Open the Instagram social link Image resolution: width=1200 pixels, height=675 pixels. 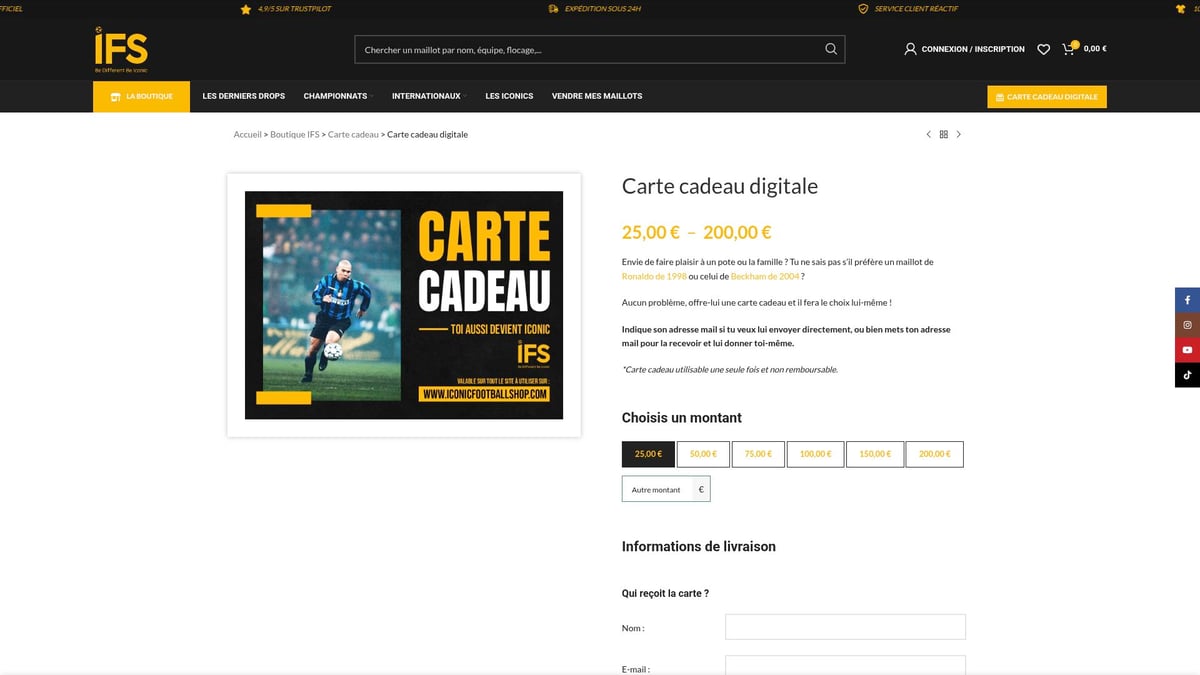coord(1187,325)
